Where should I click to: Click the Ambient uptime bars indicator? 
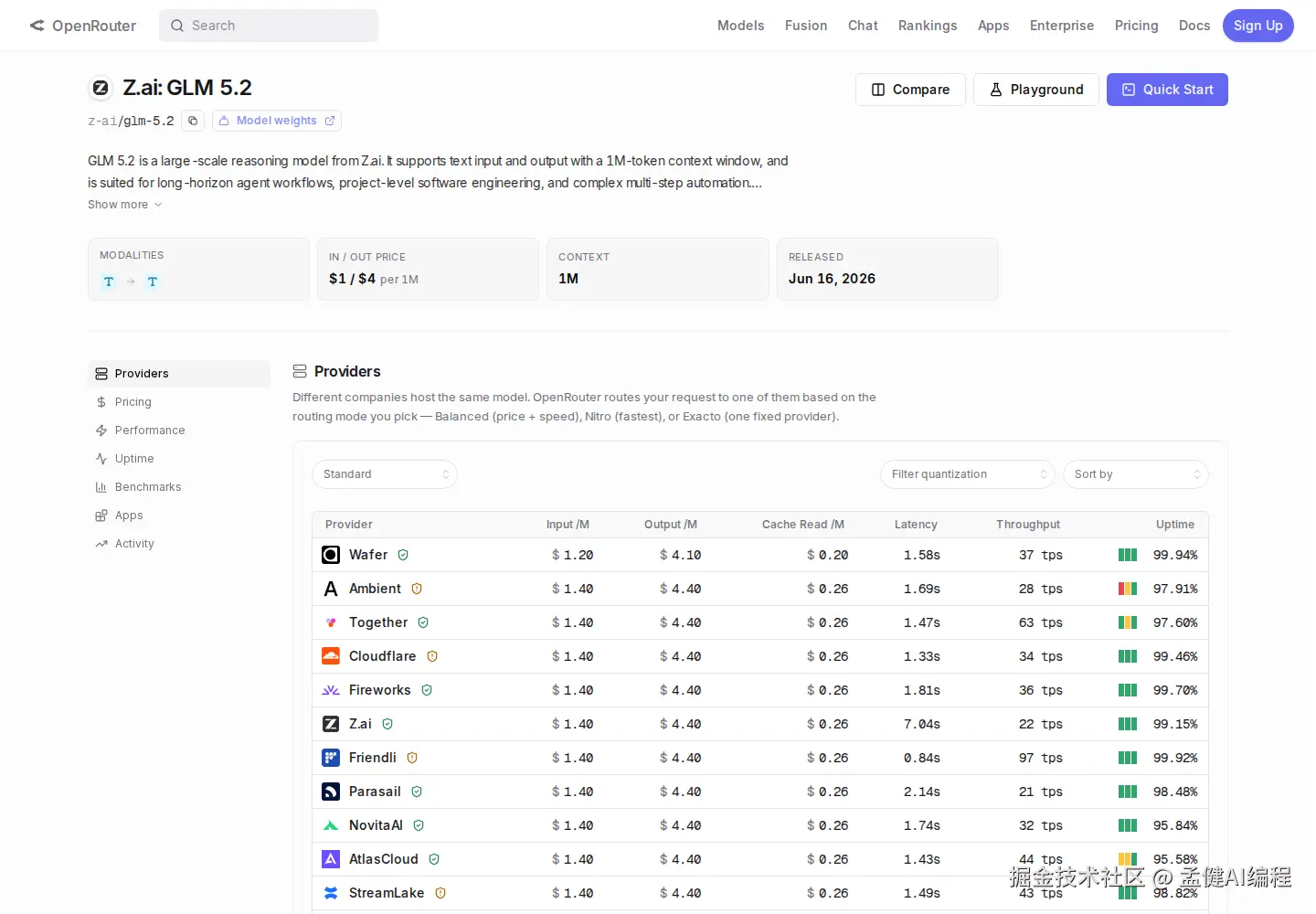click(x=1128, y=589)
